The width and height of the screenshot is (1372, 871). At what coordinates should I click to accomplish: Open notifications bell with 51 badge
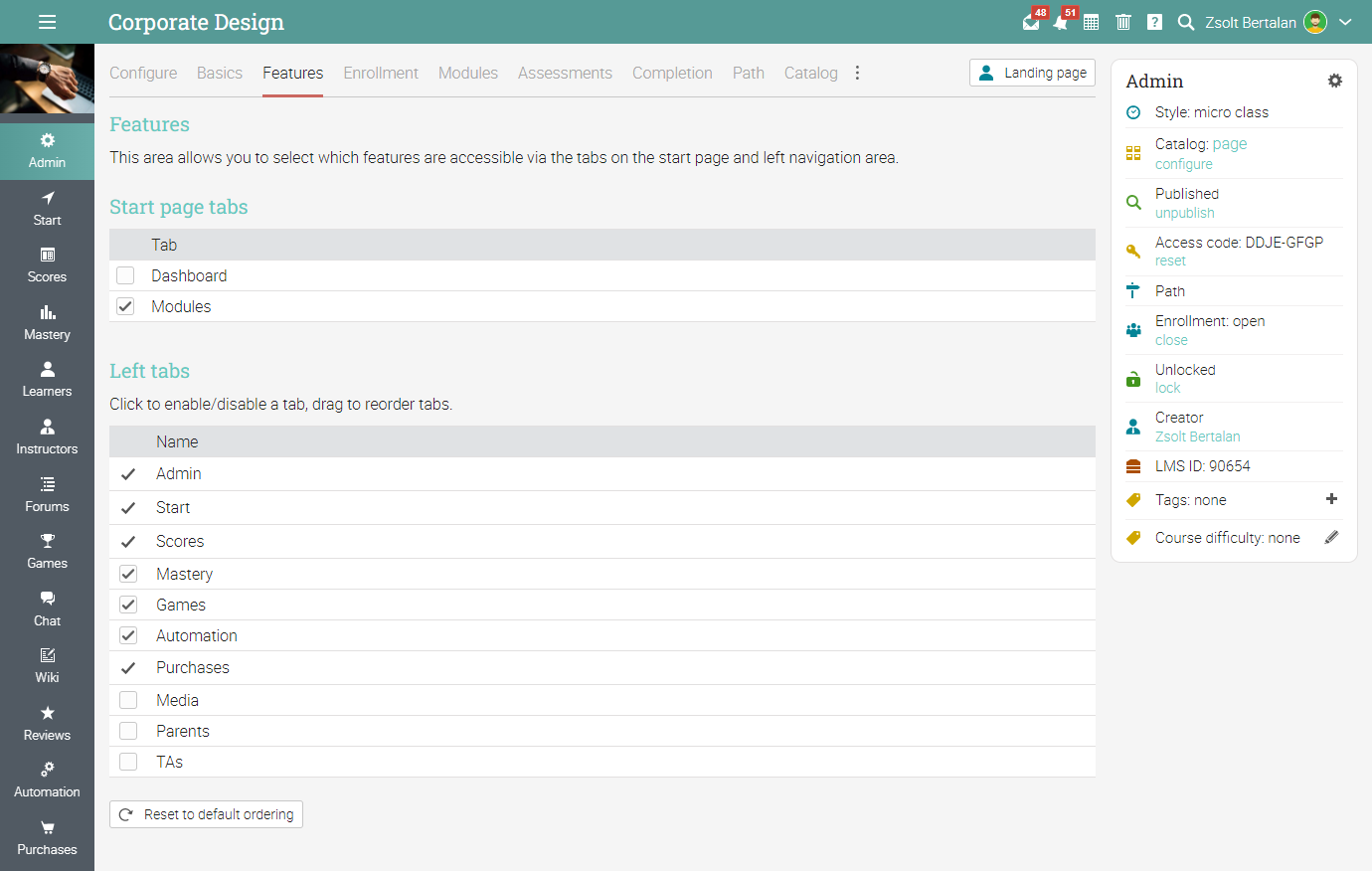point(1062,21)
